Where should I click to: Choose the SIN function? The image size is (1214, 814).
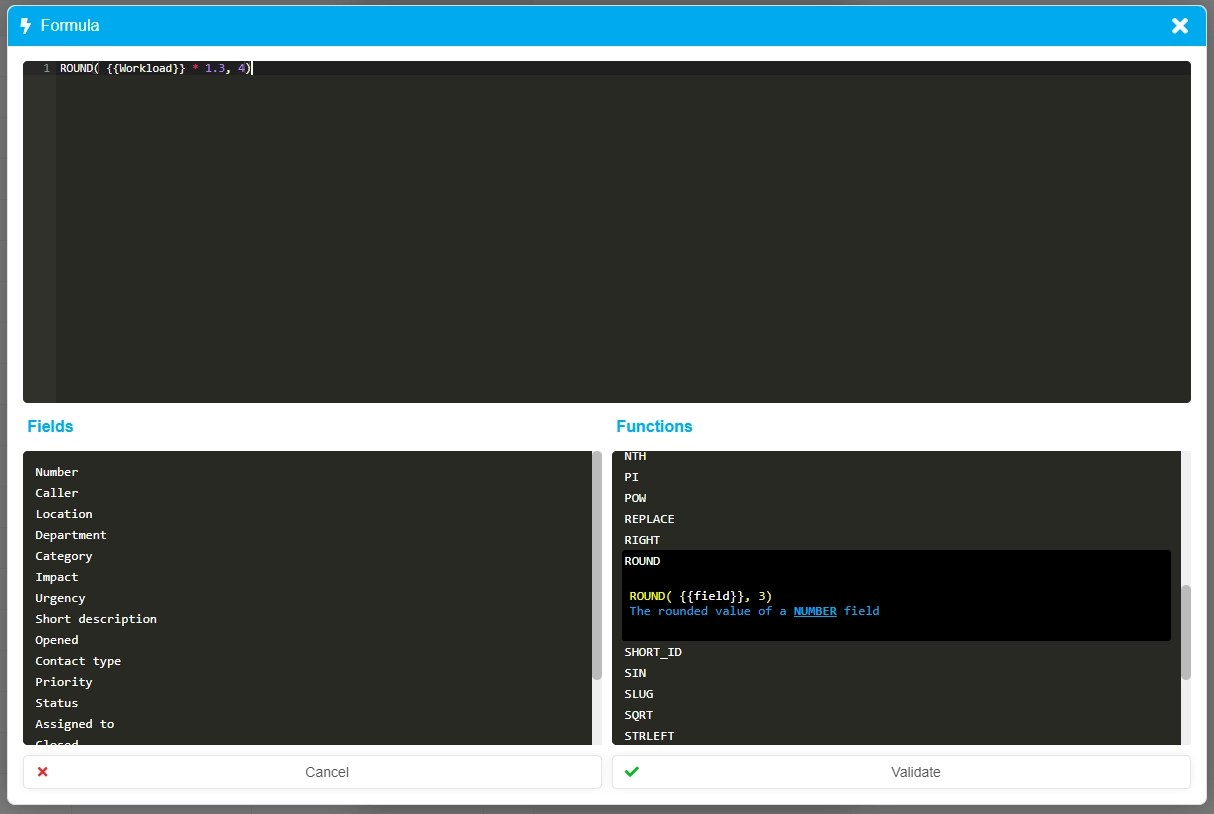coord(634,673)
